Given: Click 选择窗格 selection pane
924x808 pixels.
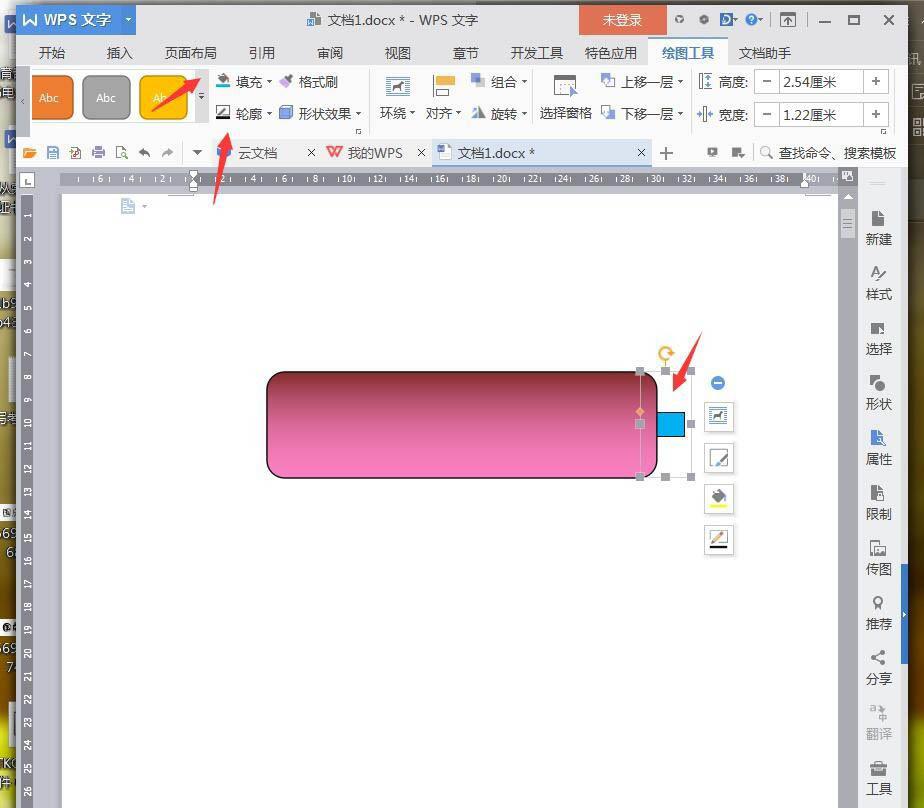Looking at the screenshot, I should click(565, 97).
